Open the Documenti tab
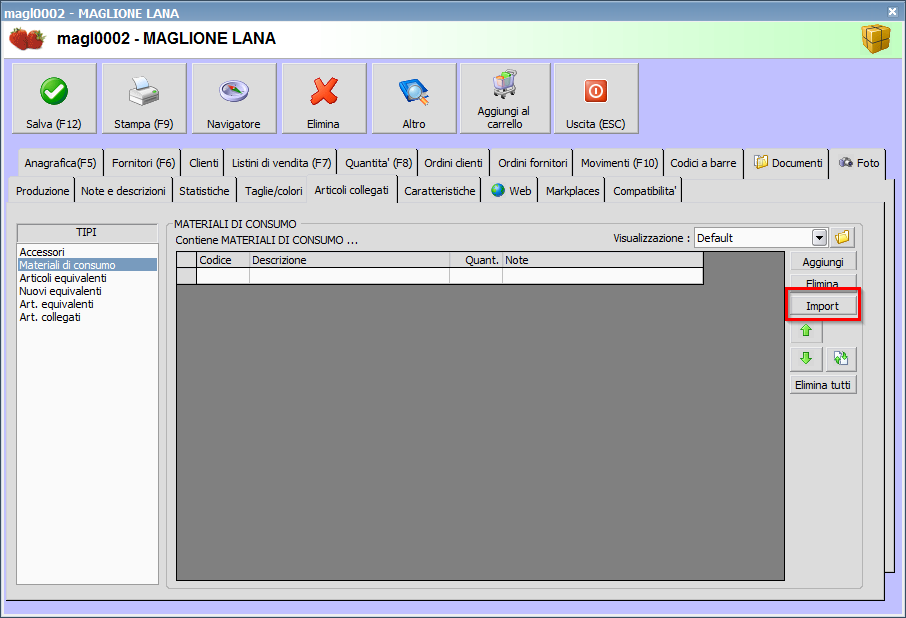 (788, 163)
